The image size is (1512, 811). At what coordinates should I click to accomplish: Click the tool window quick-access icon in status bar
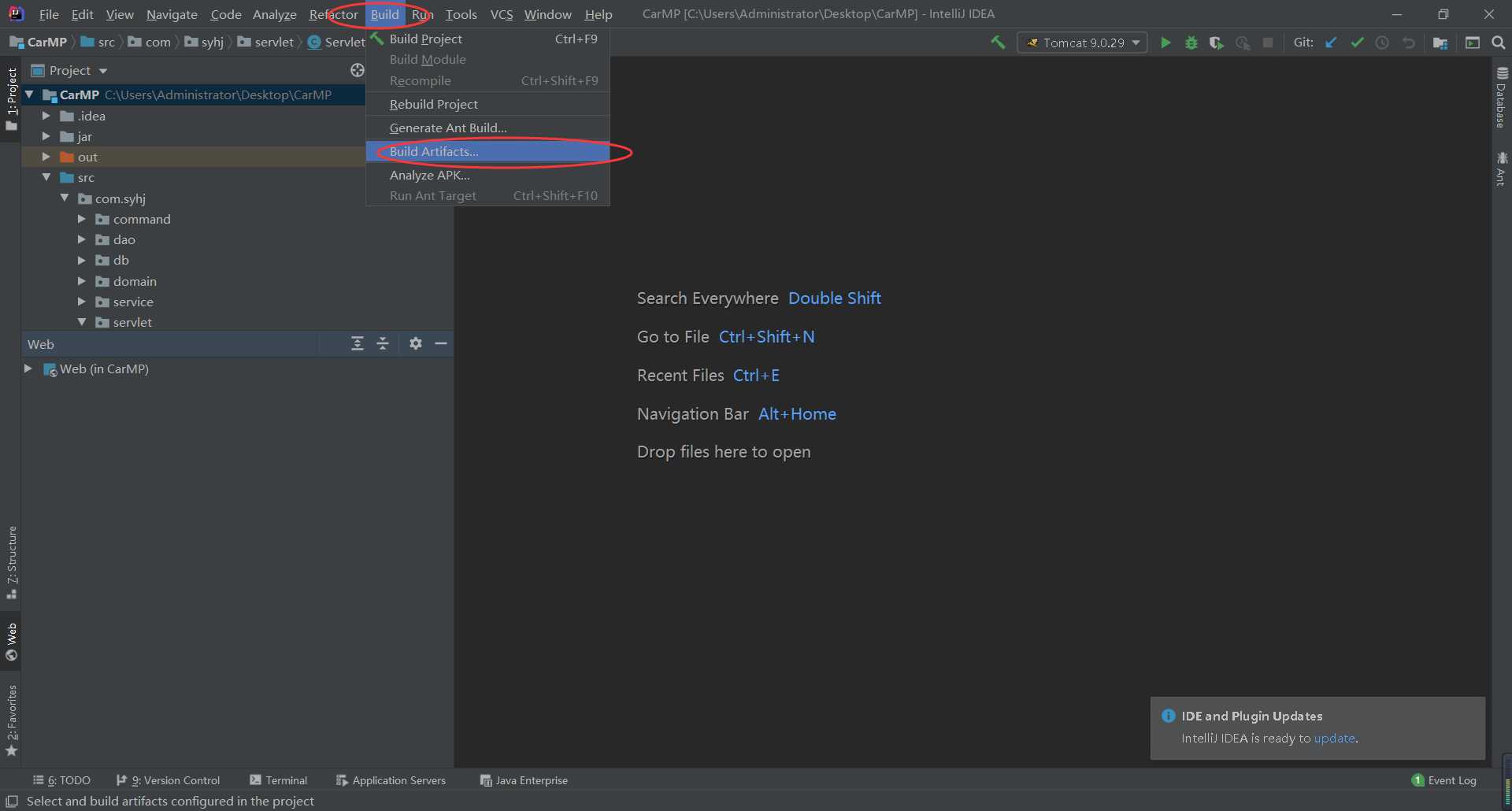pyautogui.click(x=12, y=801)
